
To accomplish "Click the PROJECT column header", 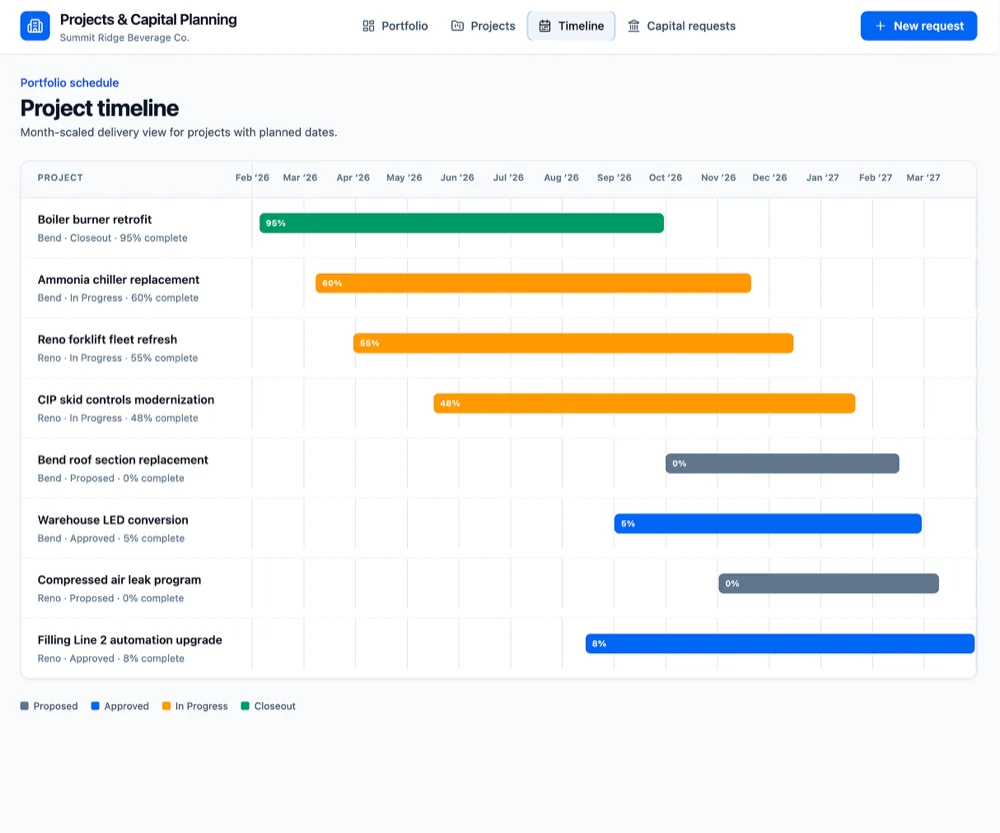I will pyautogui.click(x=60, y=178).
